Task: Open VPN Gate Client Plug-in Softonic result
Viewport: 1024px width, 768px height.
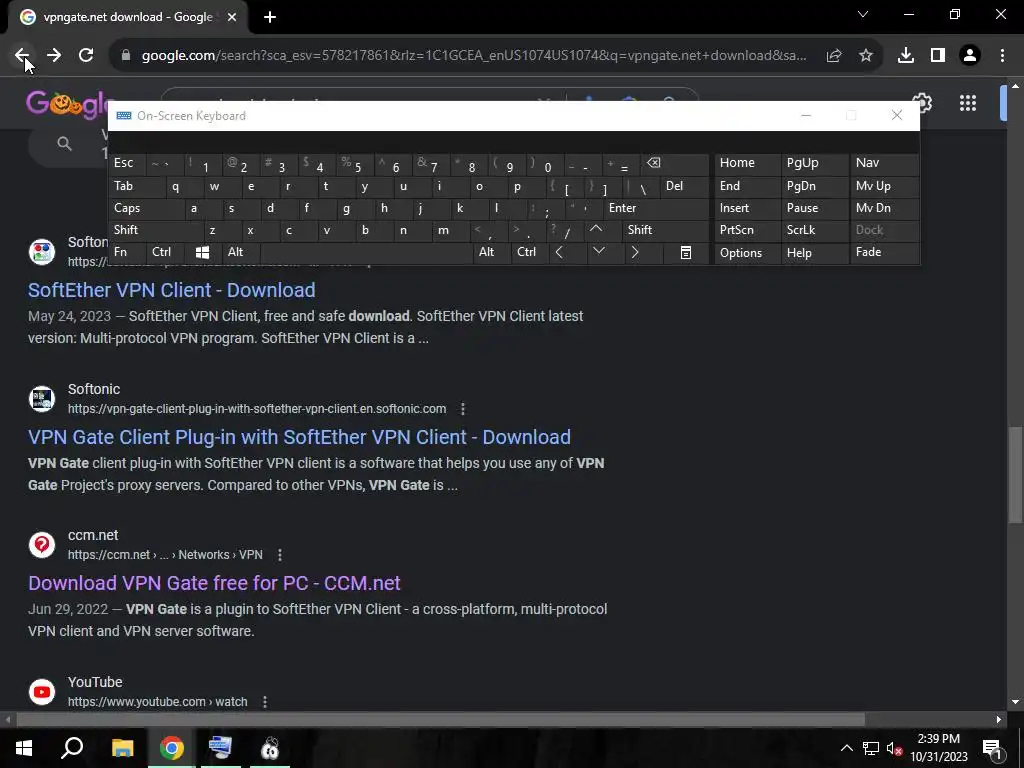Action: coord(299,437)
